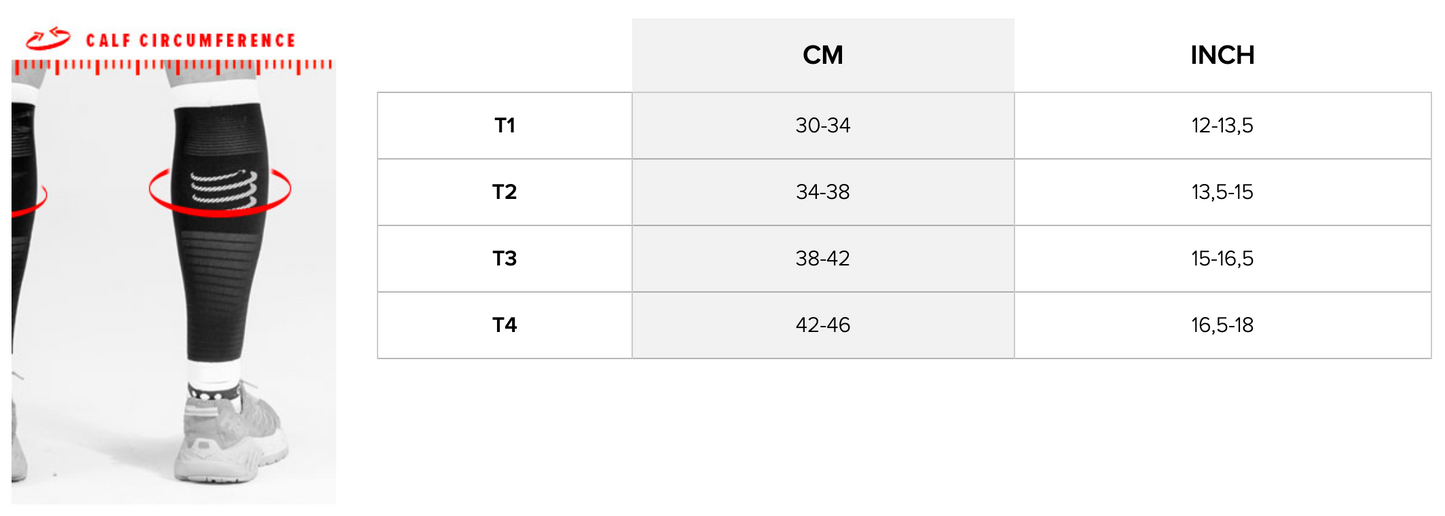The image size is (1445, 516).
Task: Click the red tape measure arrow icon
Action: pos(48,39)
